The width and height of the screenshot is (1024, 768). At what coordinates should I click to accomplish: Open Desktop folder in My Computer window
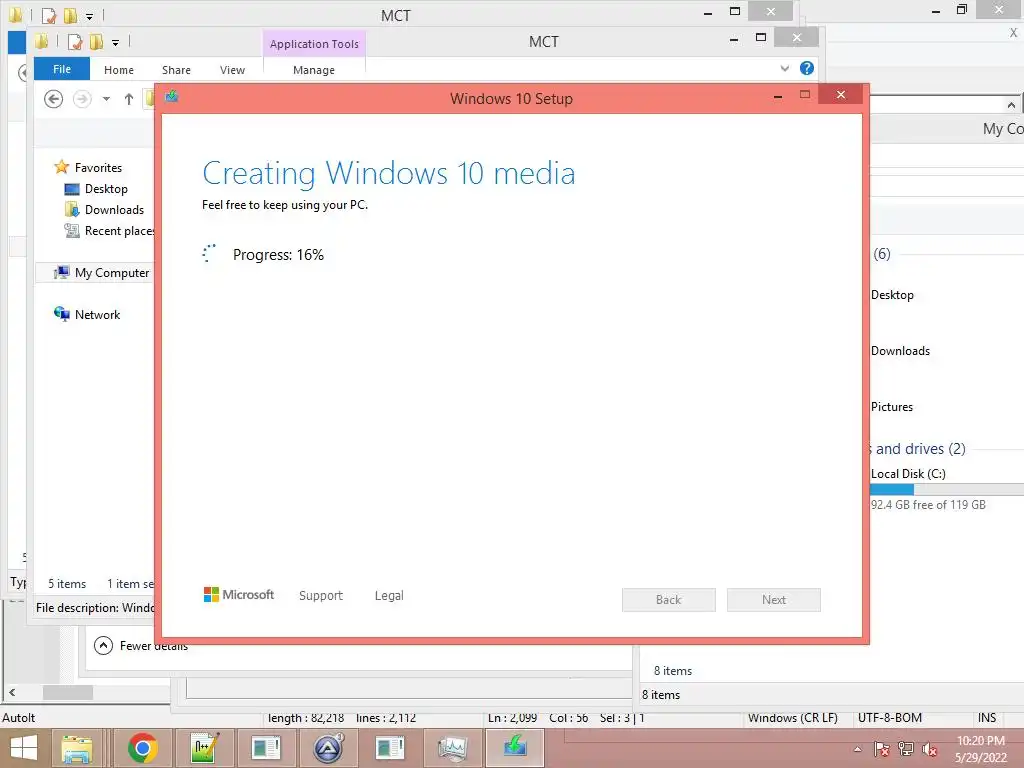892,295
